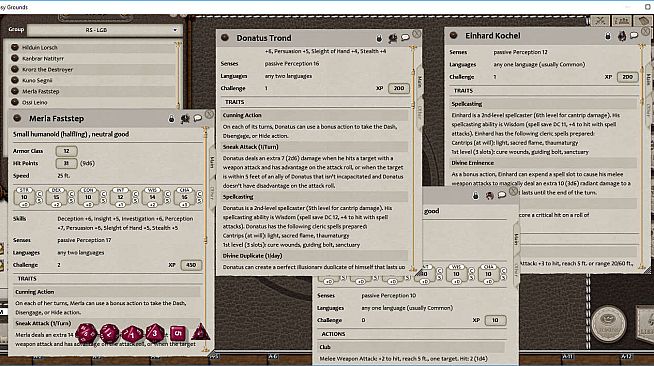Screen dimensions: 654x366
Task: Click Donatus Trond's XP field showing 200
Action: (x=399, y=88)
